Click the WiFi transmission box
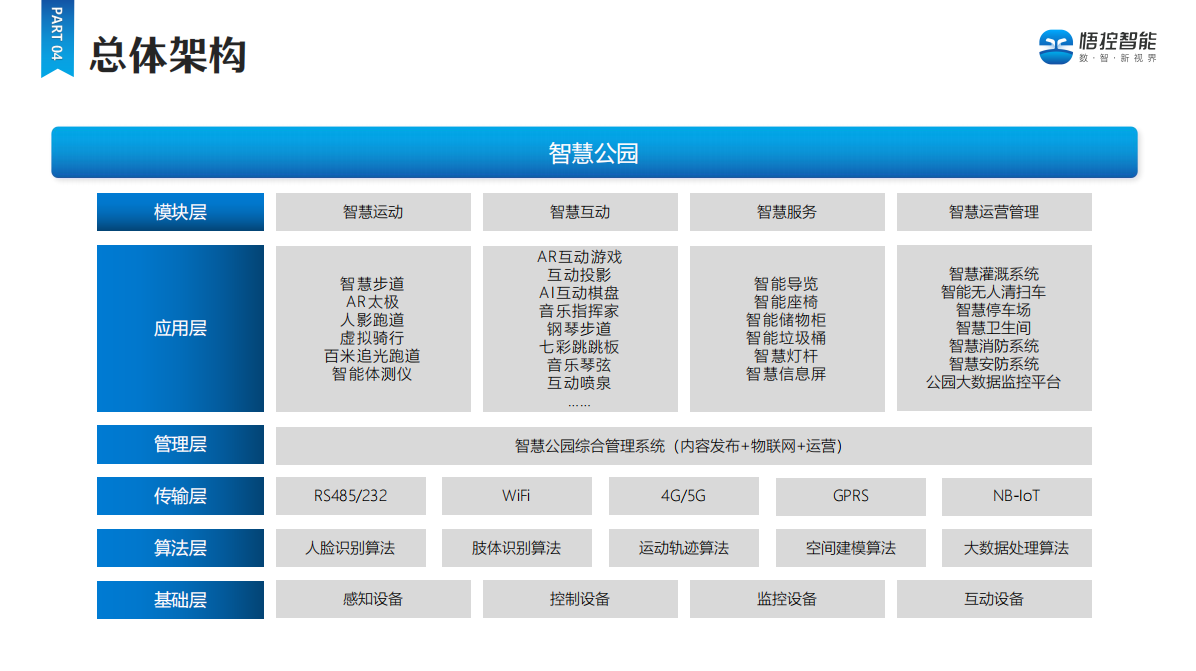Viewport: 1196px width, 671px height. point(517,496)
